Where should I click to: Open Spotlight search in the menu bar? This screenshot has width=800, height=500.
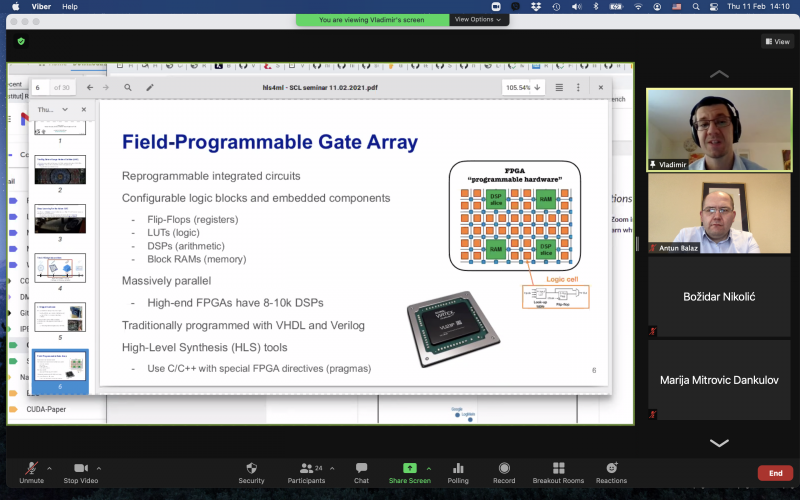[696, 7]
